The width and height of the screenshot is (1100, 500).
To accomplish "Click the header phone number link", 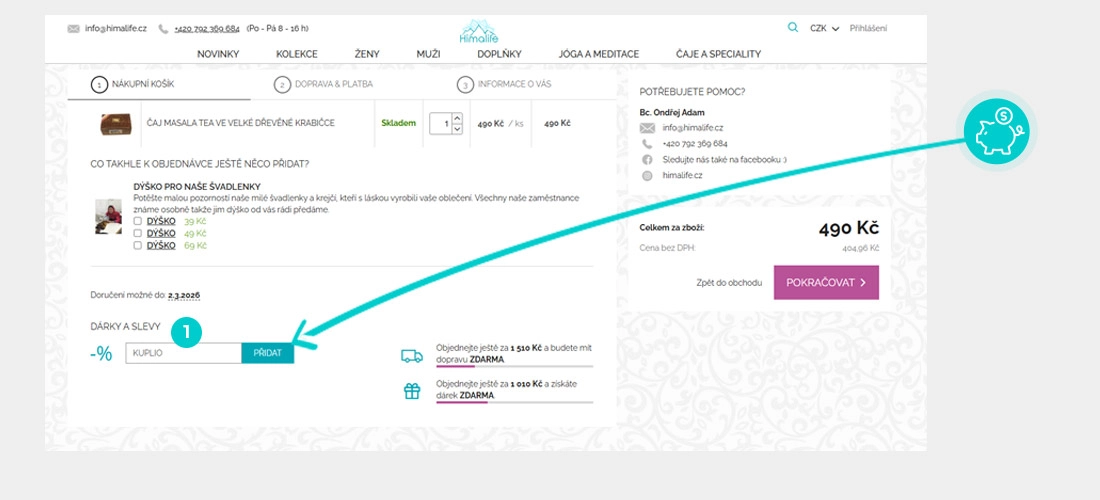I will click(207, 29).
